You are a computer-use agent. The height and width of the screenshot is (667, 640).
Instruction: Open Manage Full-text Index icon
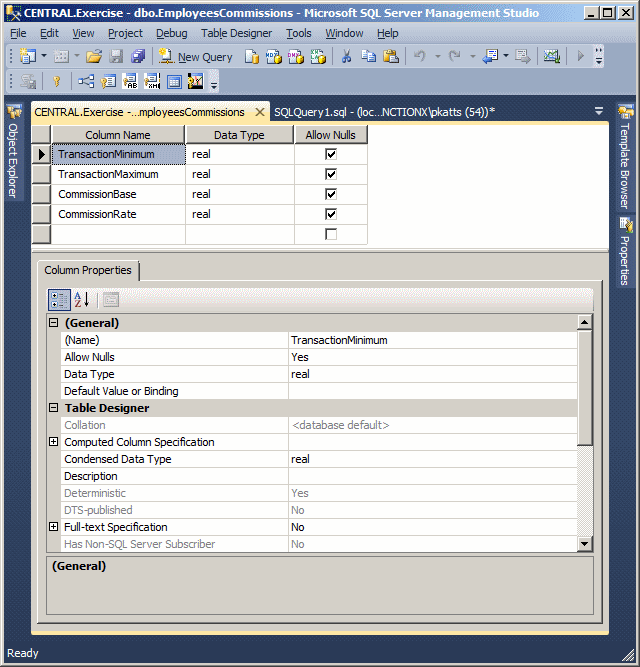coord(130,81)
